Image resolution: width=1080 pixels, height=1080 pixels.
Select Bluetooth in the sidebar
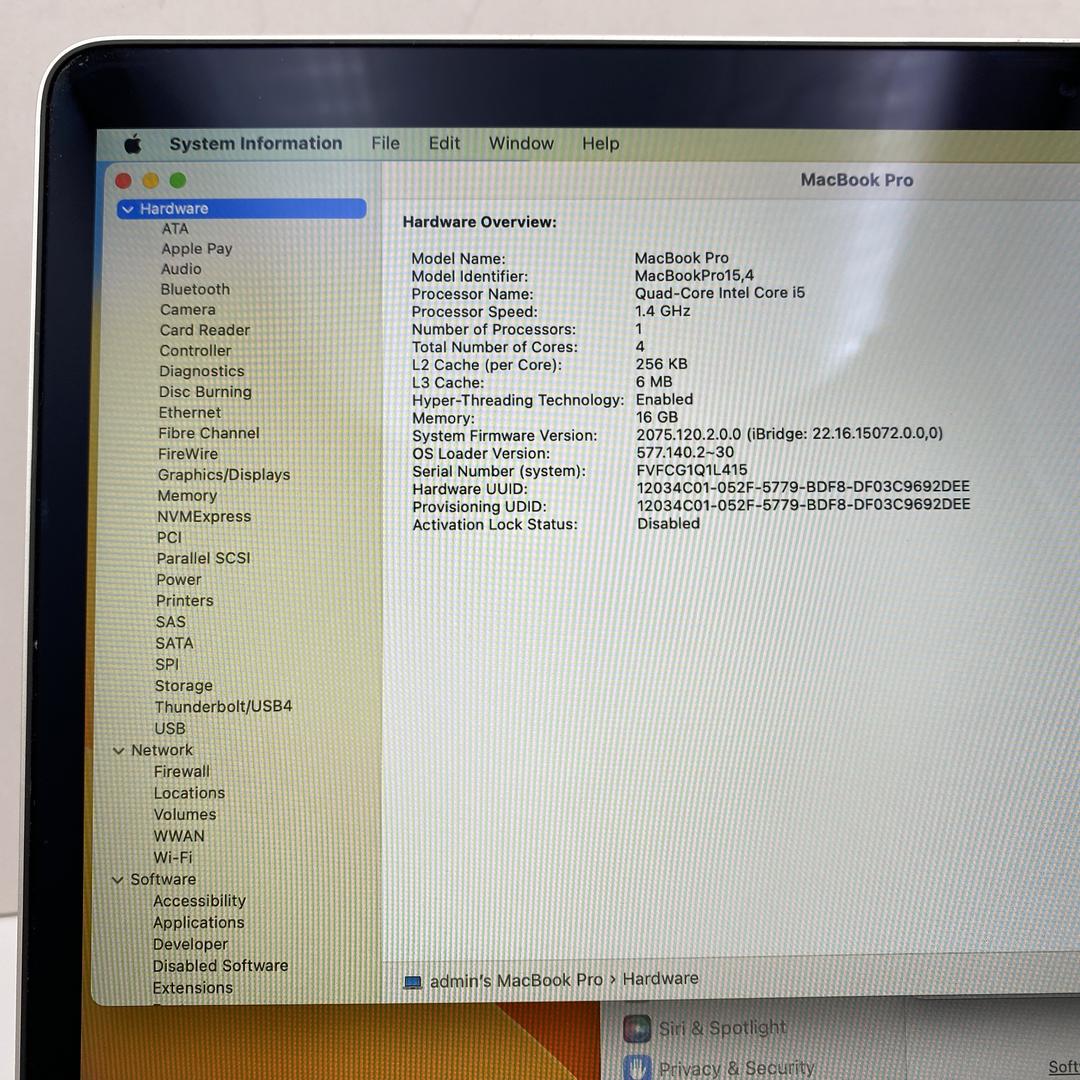(195, 289)
